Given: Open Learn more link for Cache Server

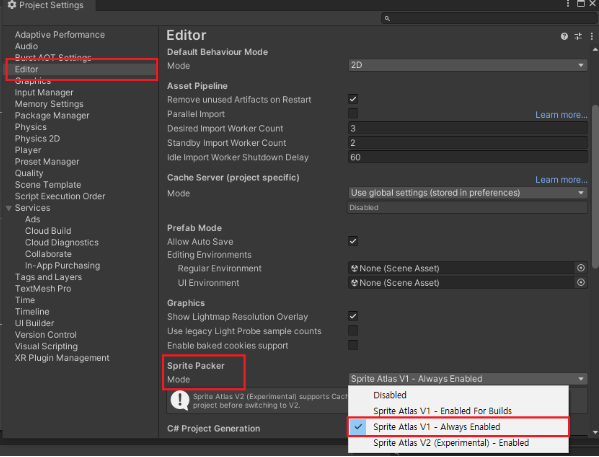Looking at the screenshot, I should point(561,180).
